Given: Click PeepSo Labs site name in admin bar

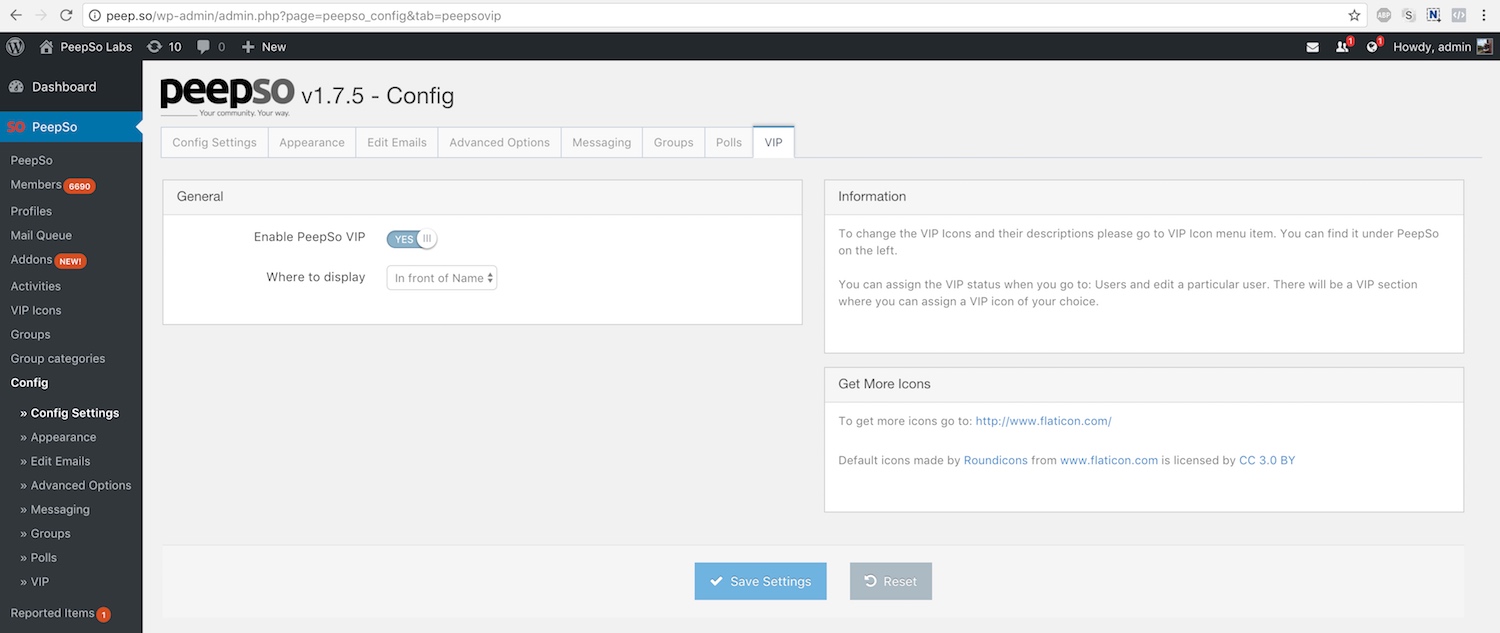Looking at the screenshot, I should pos(96,47).
